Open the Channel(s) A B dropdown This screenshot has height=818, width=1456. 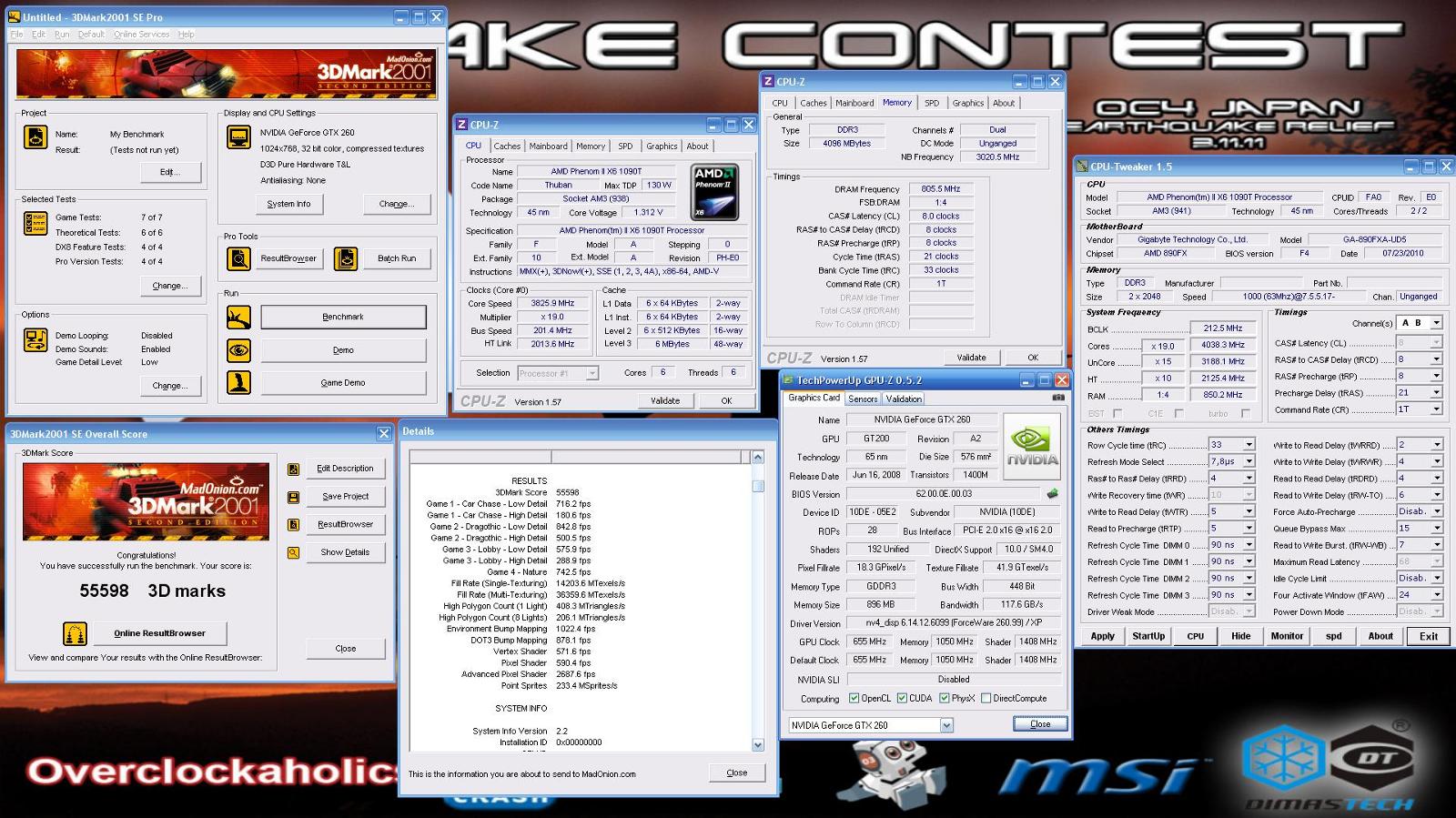tap(1436, 323)
